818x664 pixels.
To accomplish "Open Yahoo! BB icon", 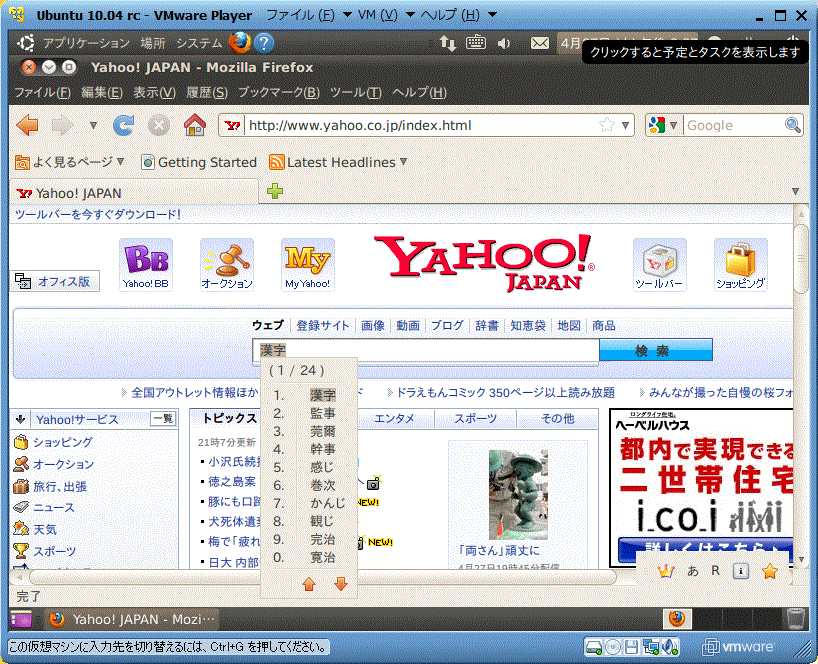I will coord(146,264).
